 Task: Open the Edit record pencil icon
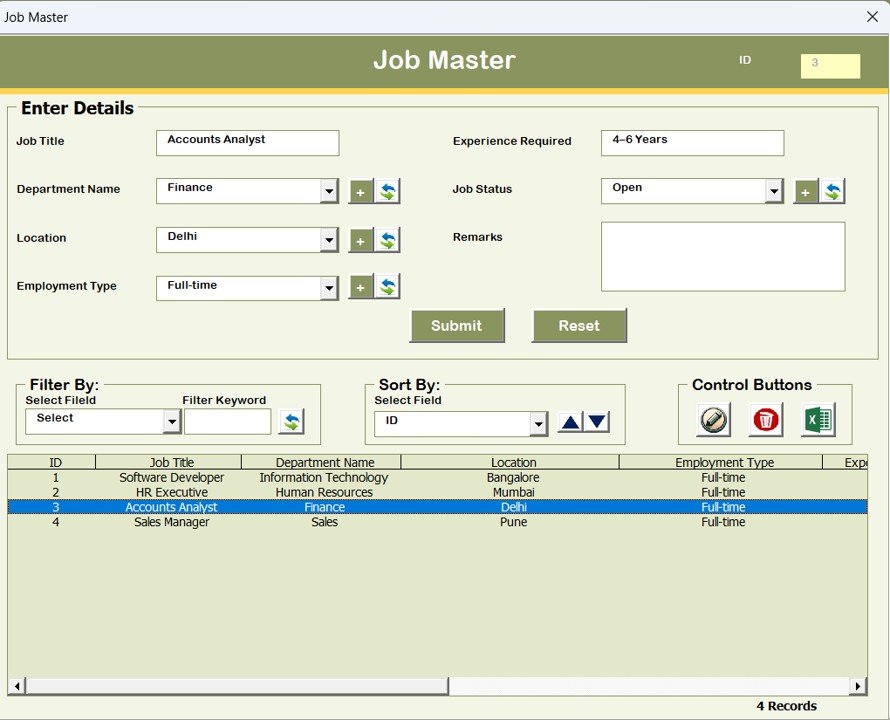[x=712, y=421]
